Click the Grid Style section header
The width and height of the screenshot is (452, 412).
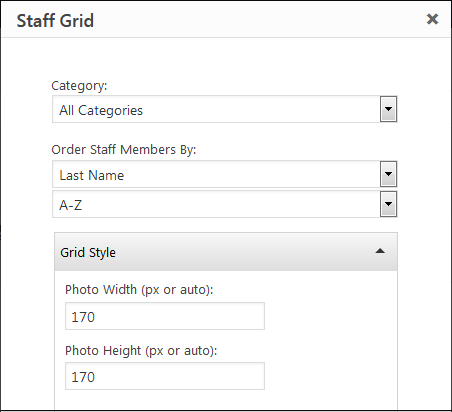[226, 252]
